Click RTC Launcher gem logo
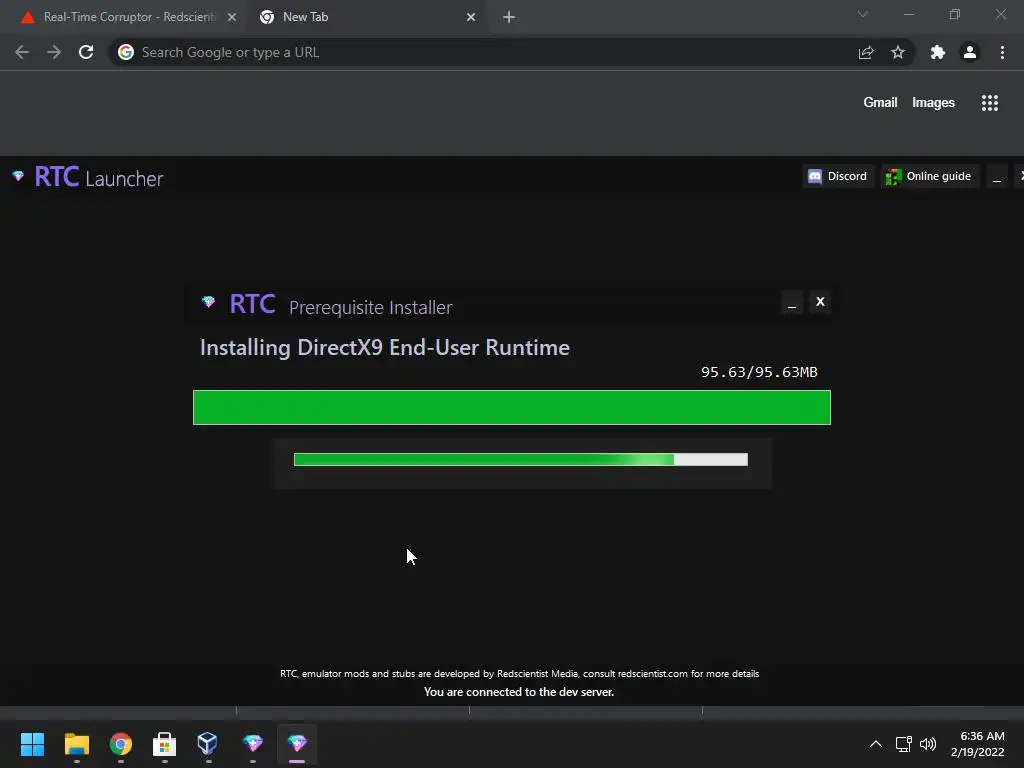The width and height of the screenshot is (1024, 768). [18, 176]
